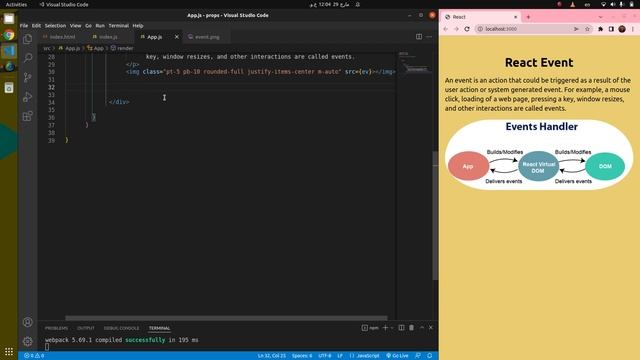Switch to the index.html editor tab

[62, 37]
